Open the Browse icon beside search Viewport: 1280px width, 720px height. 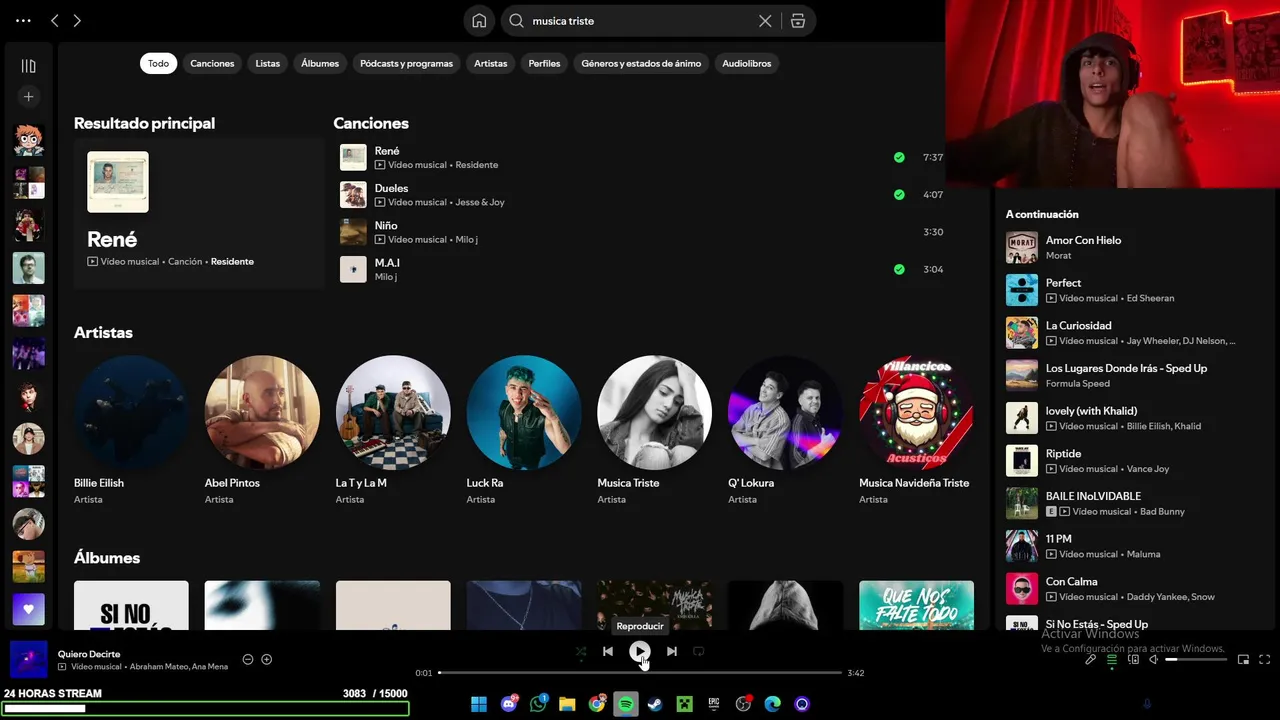tap(798, 21)
